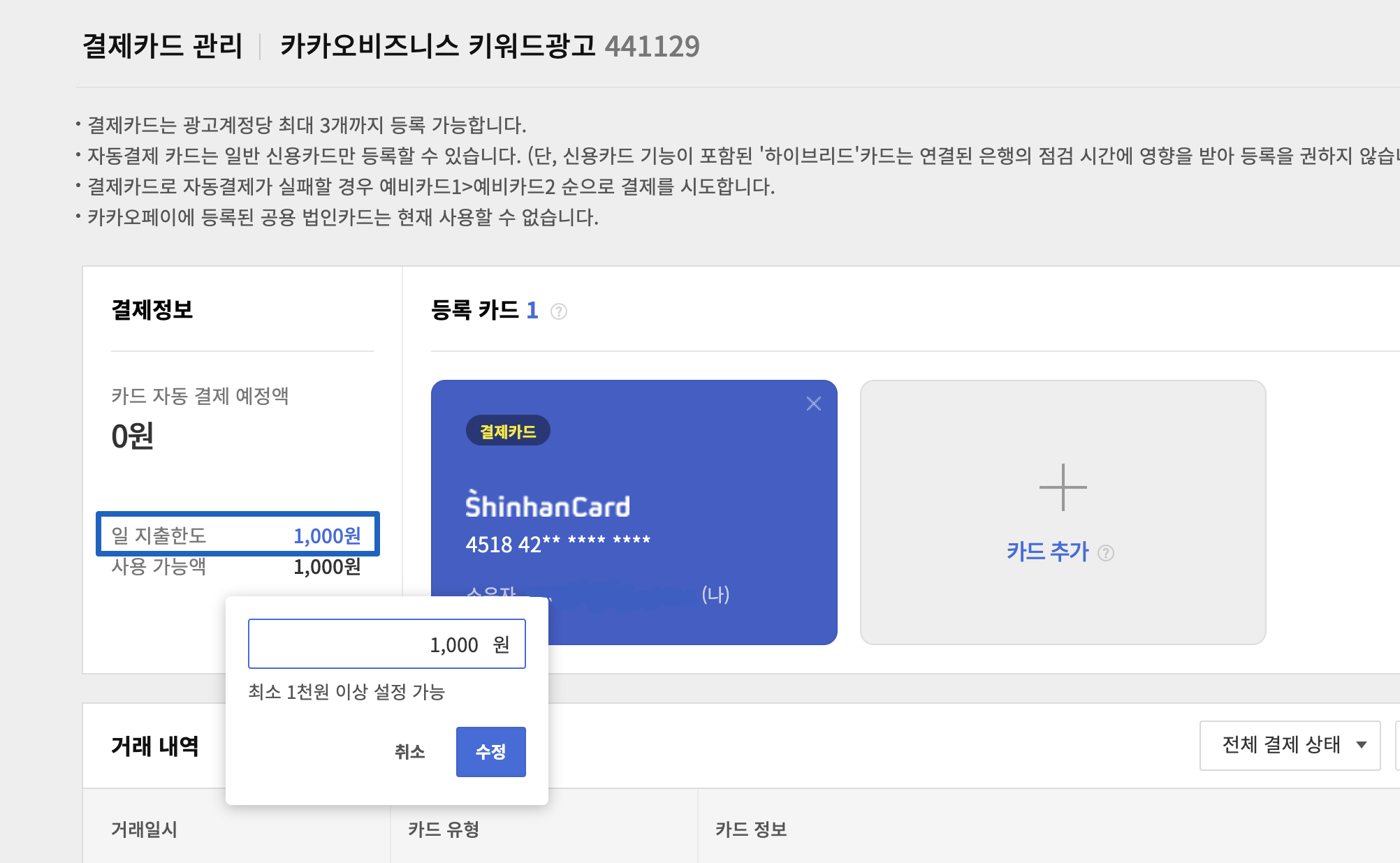1400x863 pixels.
Task: Click the 사용 가능액 1,000원 amount
Action: pyautogui.click(x=327, y=567)
